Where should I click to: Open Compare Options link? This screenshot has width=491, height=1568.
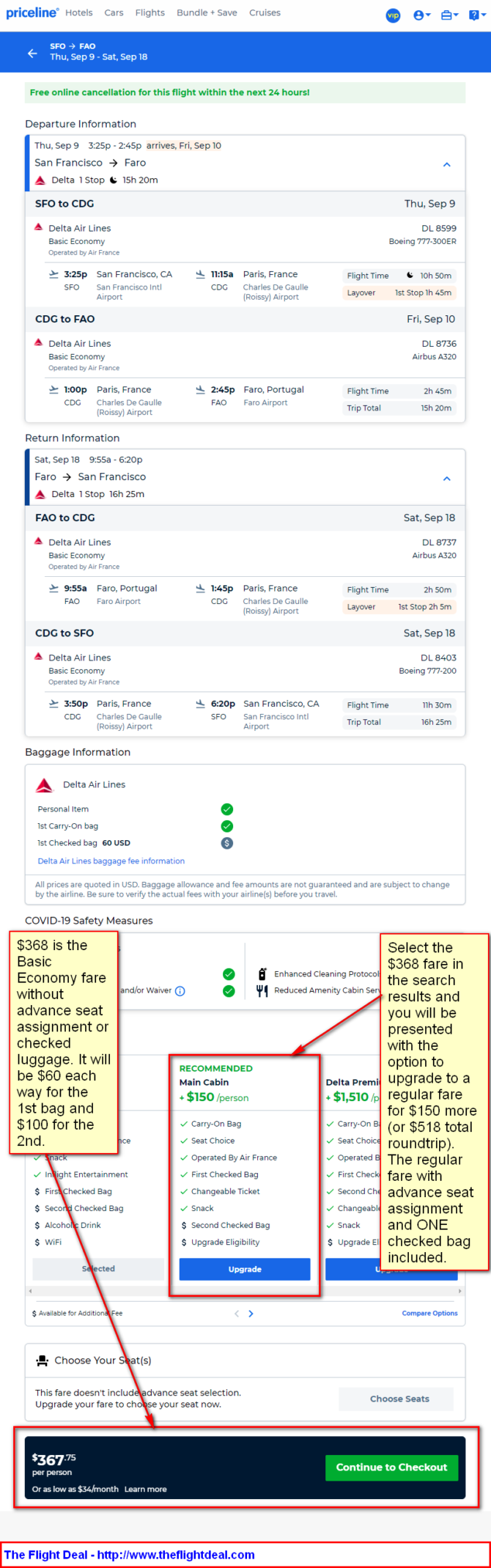429,1313
